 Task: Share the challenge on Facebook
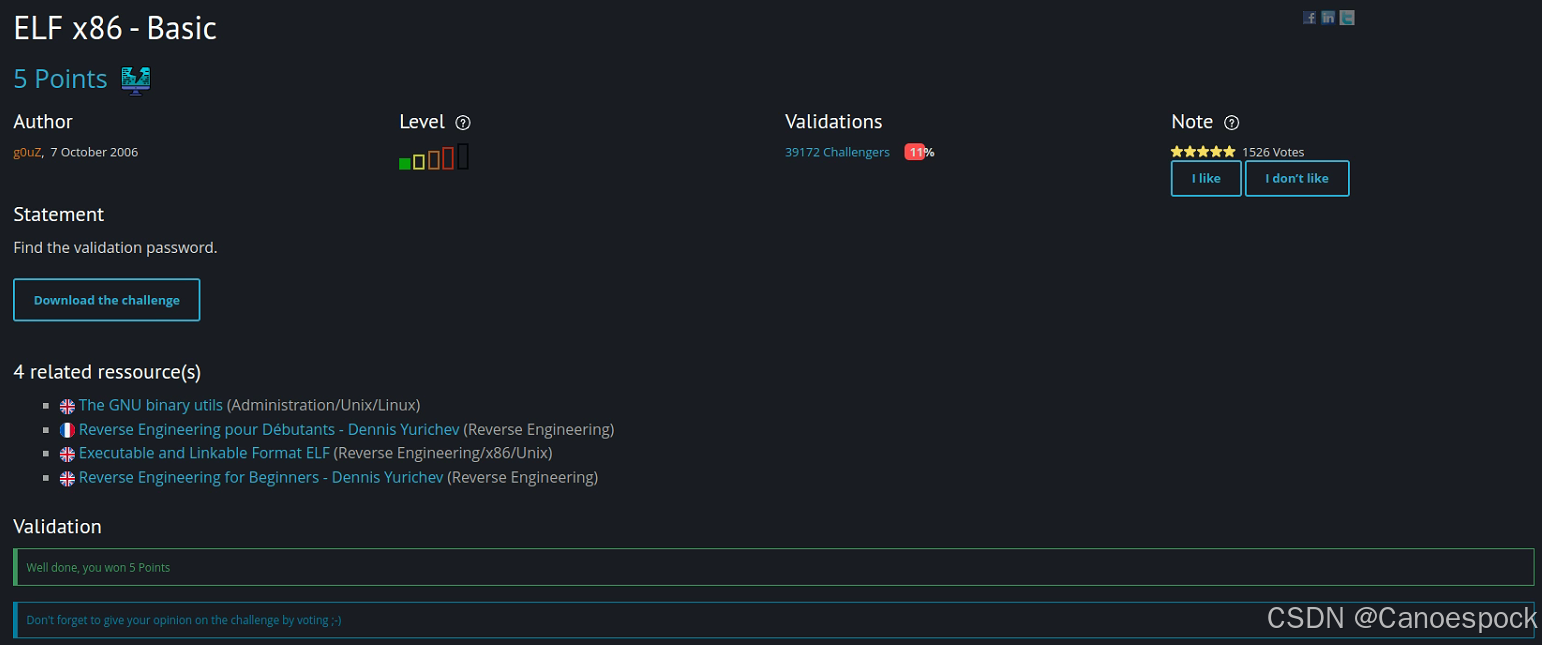(x=1310, y=17)
